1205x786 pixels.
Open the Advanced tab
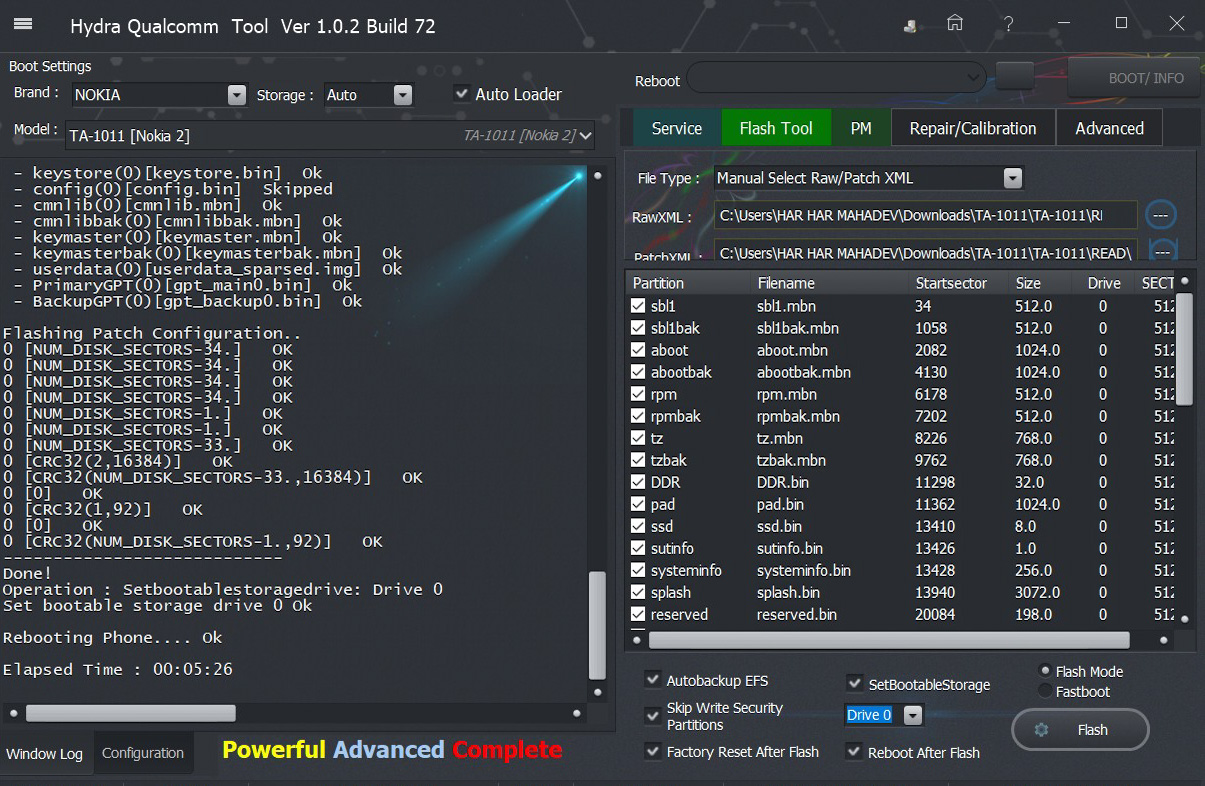click(1110, 128)
